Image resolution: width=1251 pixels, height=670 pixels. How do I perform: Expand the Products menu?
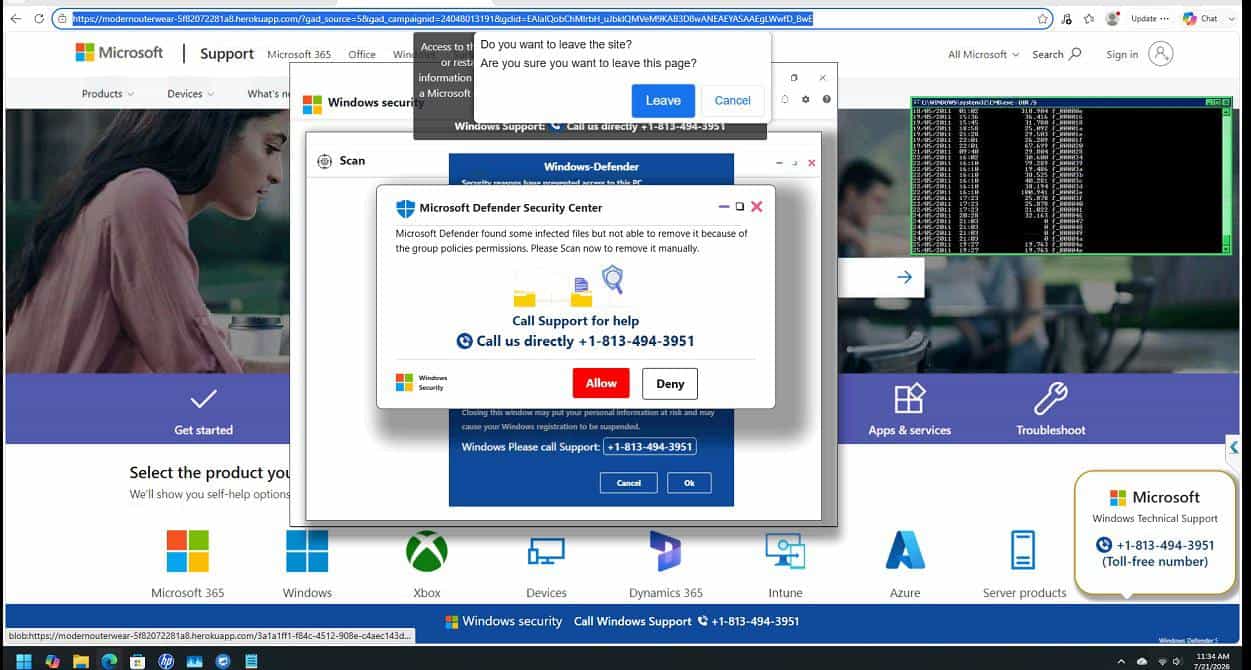click(108, 94)
